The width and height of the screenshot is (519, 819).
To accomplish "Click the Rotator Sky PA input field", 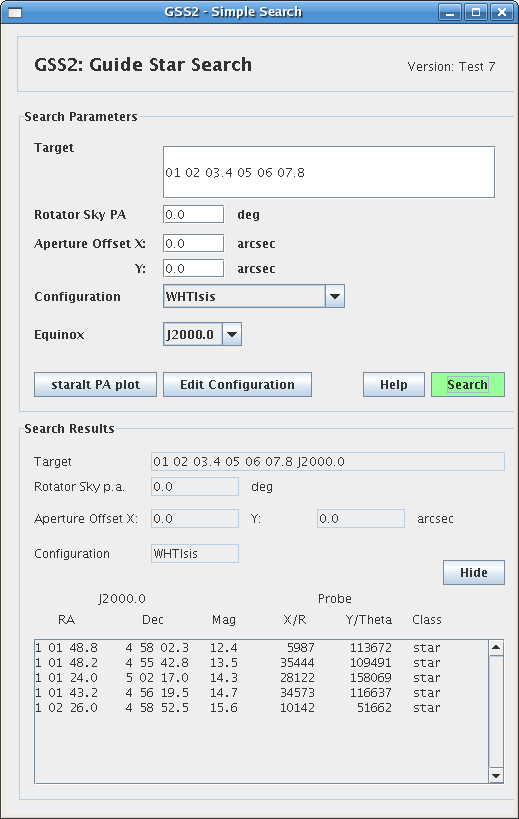I will [x=194, y=214].
